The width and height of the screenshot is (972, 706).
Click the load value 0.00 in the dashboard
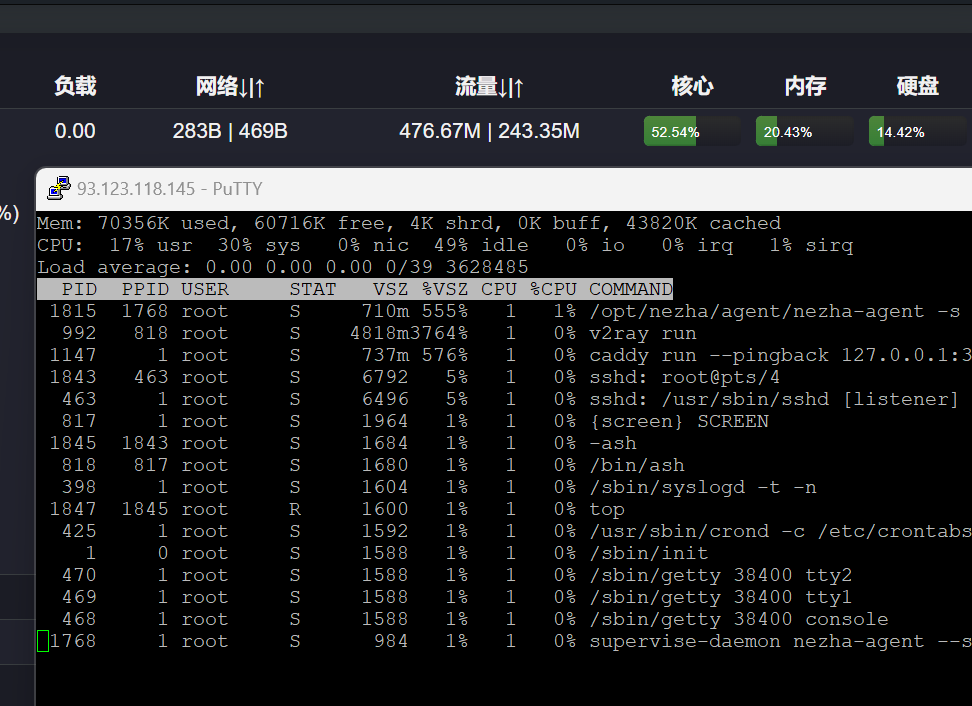click(75, 131)
